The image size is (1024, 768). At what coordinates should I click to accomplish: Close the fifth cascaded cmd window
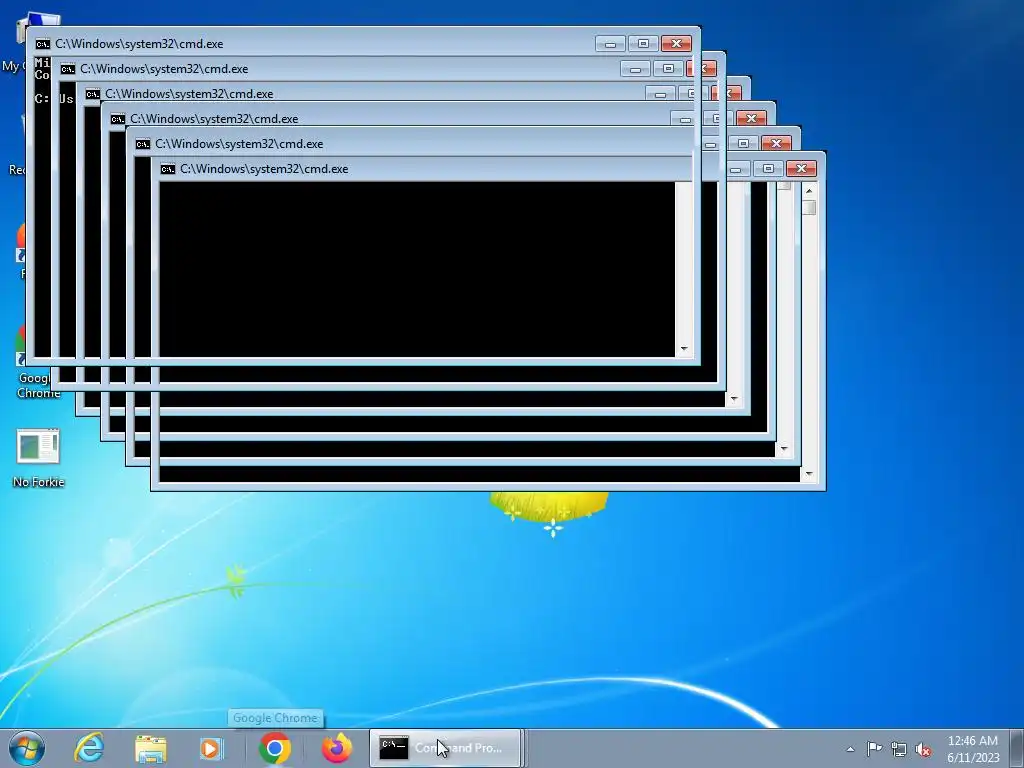pyautogui.click(x=776, y=143)
